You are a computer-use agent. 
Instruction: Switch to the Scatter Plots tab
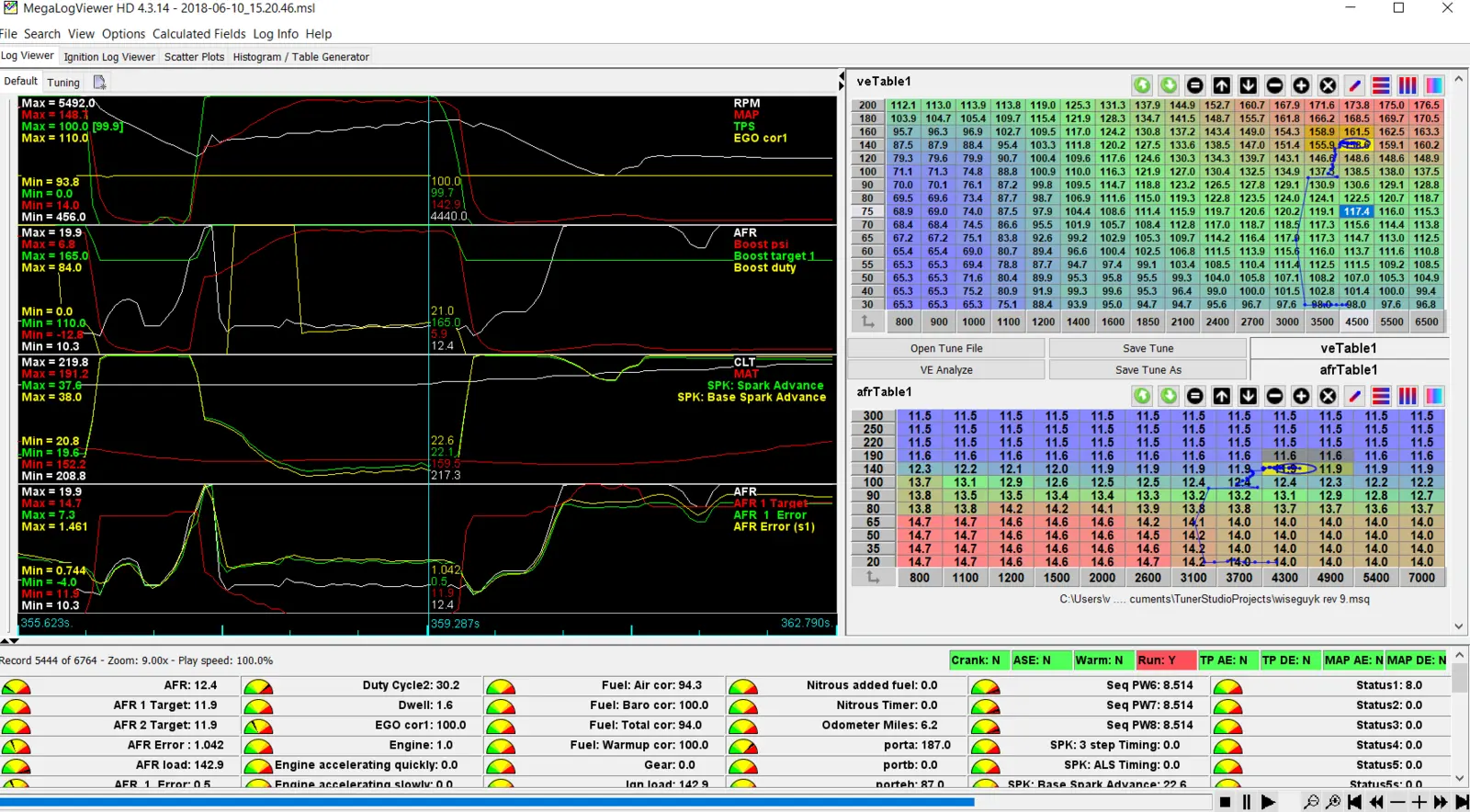(194, 57)
